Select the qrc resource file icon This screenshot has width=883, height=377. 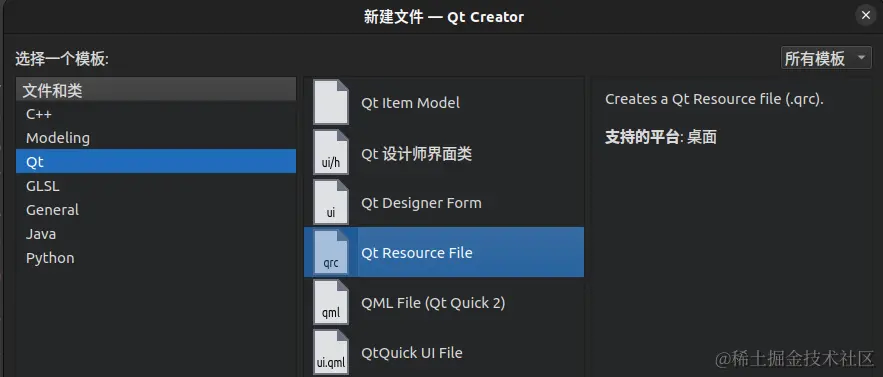pyautogui.click(x=331, y=252)
